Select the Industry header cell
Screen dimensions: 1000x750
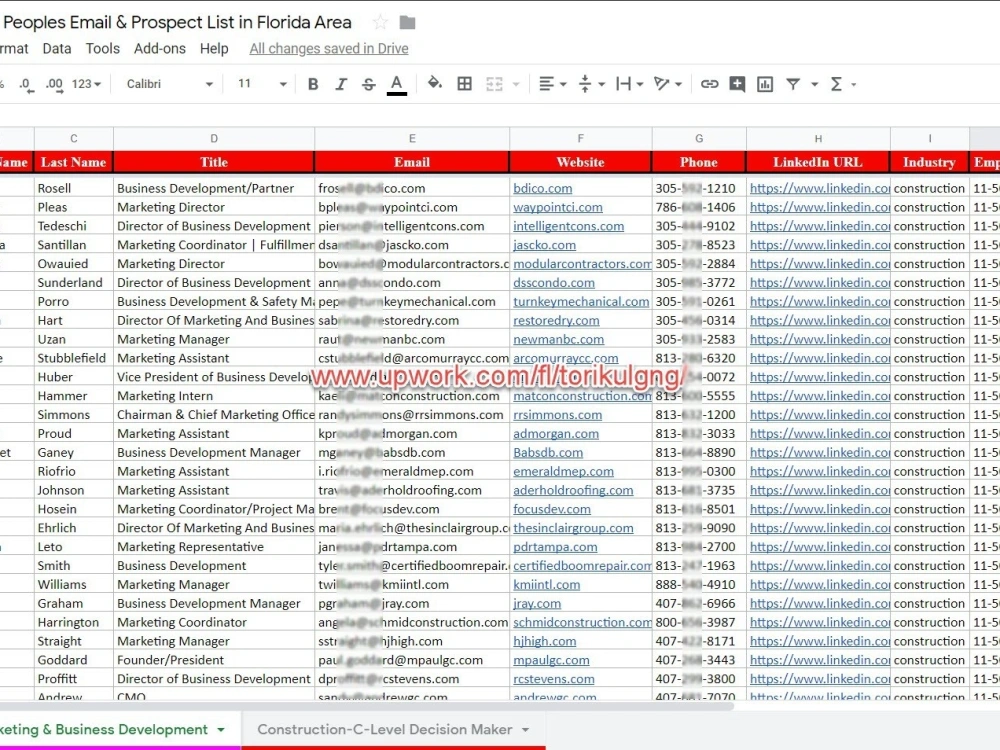[x=929, y=162]
